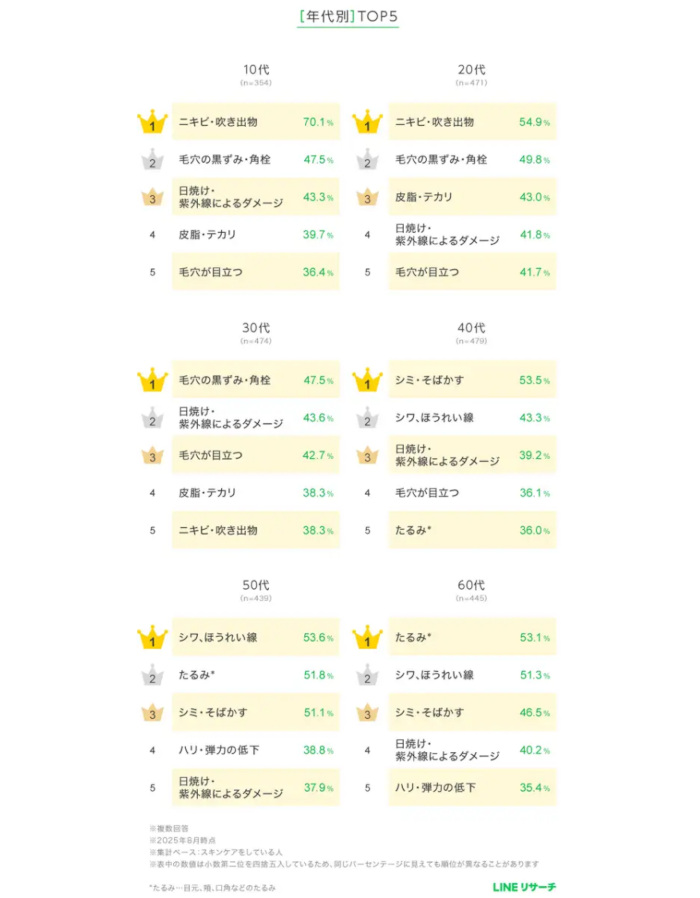The height and width of the screenshot is (898, 700).
Task: Click the bronze crown in the 60代 ranking
Action: coord(368,712)
